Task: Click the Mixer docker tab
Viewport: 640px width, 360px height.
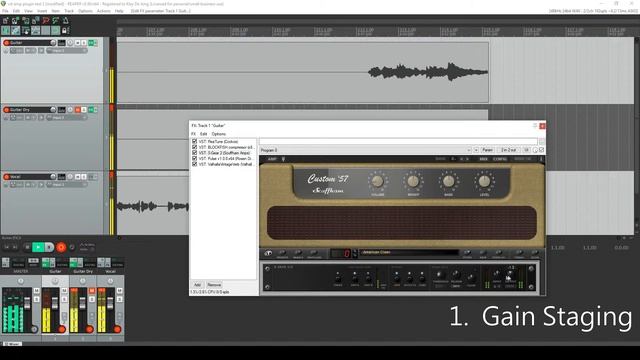Action: pos(12,344)
